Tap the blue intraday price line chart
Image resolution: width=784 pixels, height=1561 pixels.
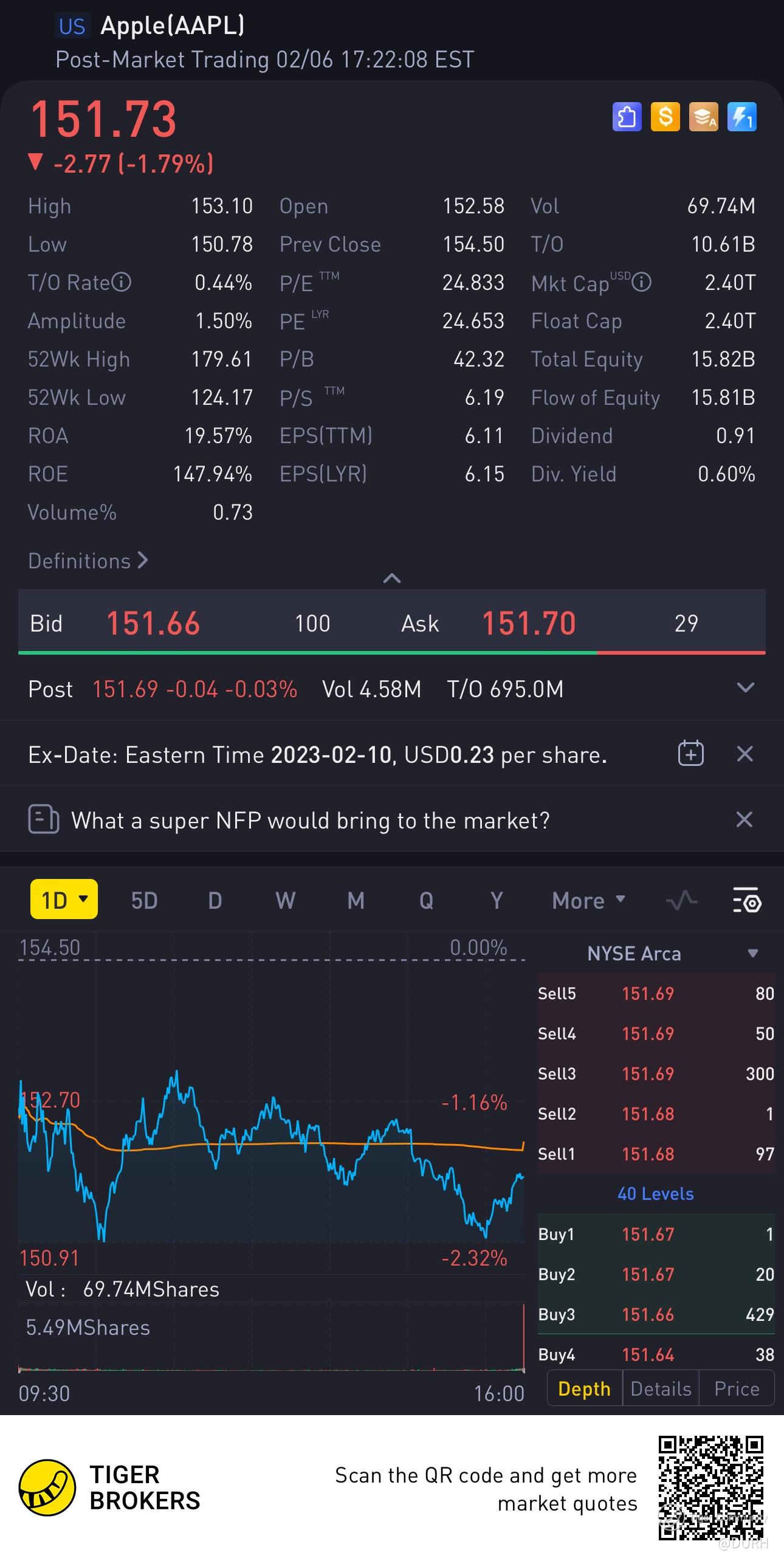[271, 1155]
